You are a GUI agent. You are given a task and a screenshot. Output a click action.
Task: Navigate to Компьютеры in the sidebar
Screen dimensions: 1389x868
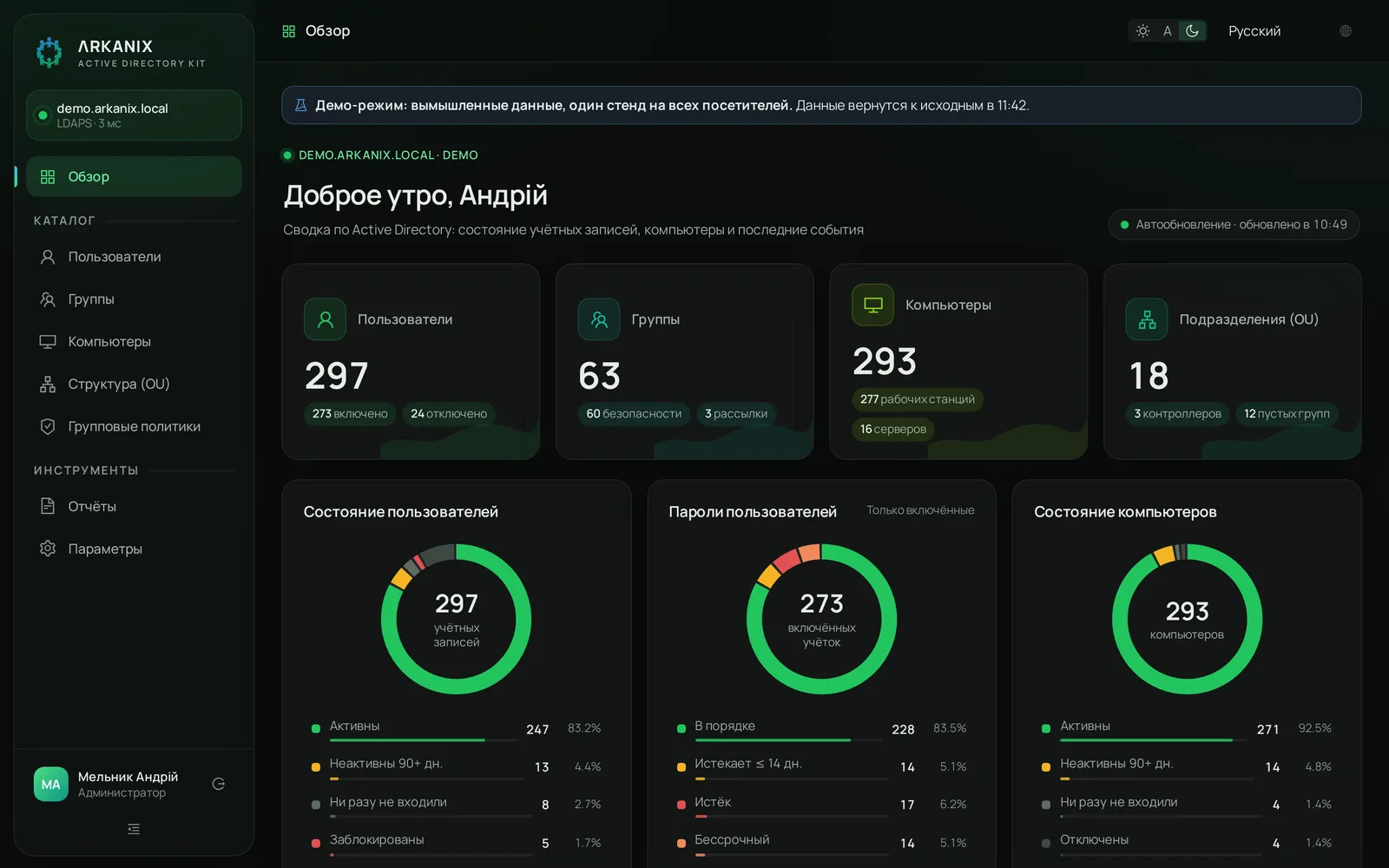[134, 342]
